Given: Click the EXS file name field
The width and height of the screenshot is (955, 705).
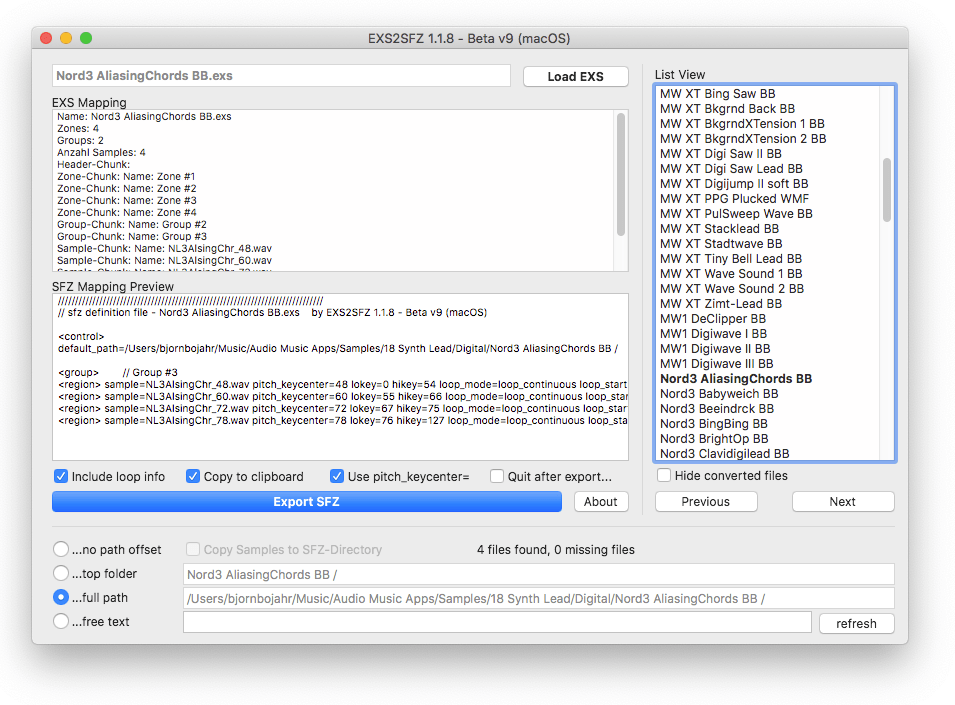Looking at the screenshot, I should click(x=281, y=76).
